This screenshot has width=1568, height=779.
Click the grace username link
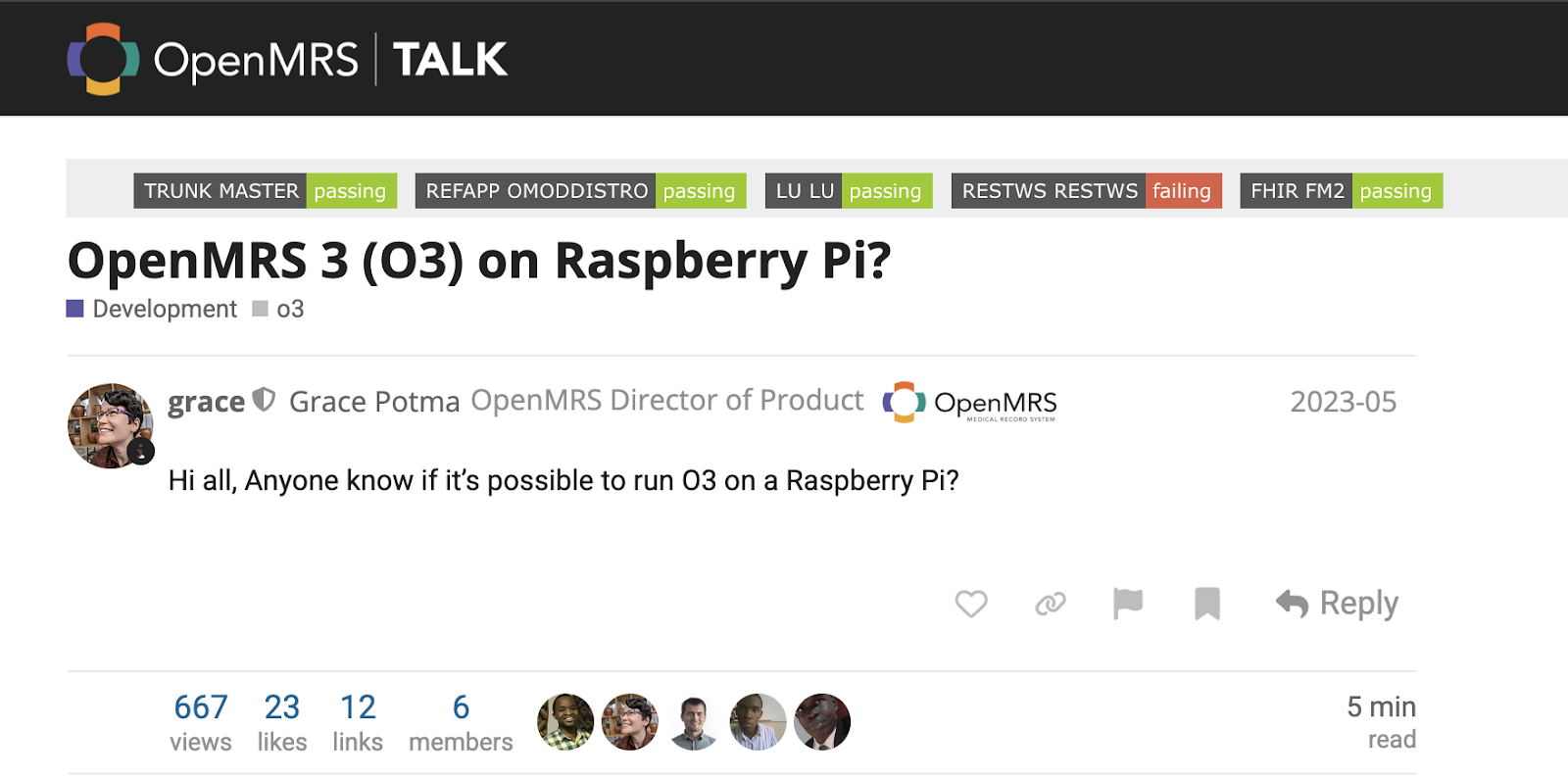[x=206, y=402]
